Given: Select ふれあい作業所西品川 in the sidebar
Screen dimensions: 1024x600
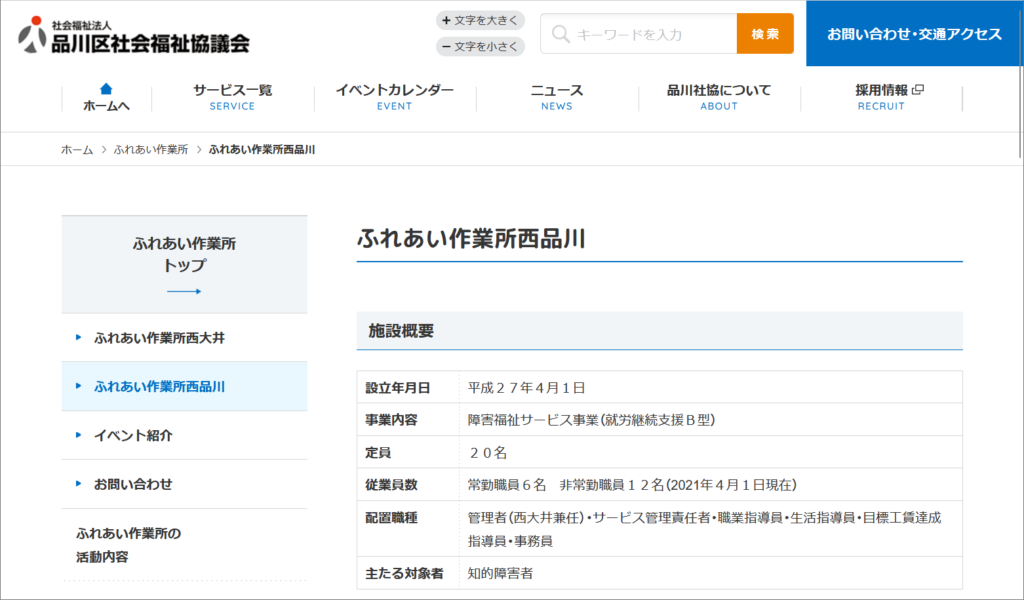Looking at the screenshot, I should 160,386.
